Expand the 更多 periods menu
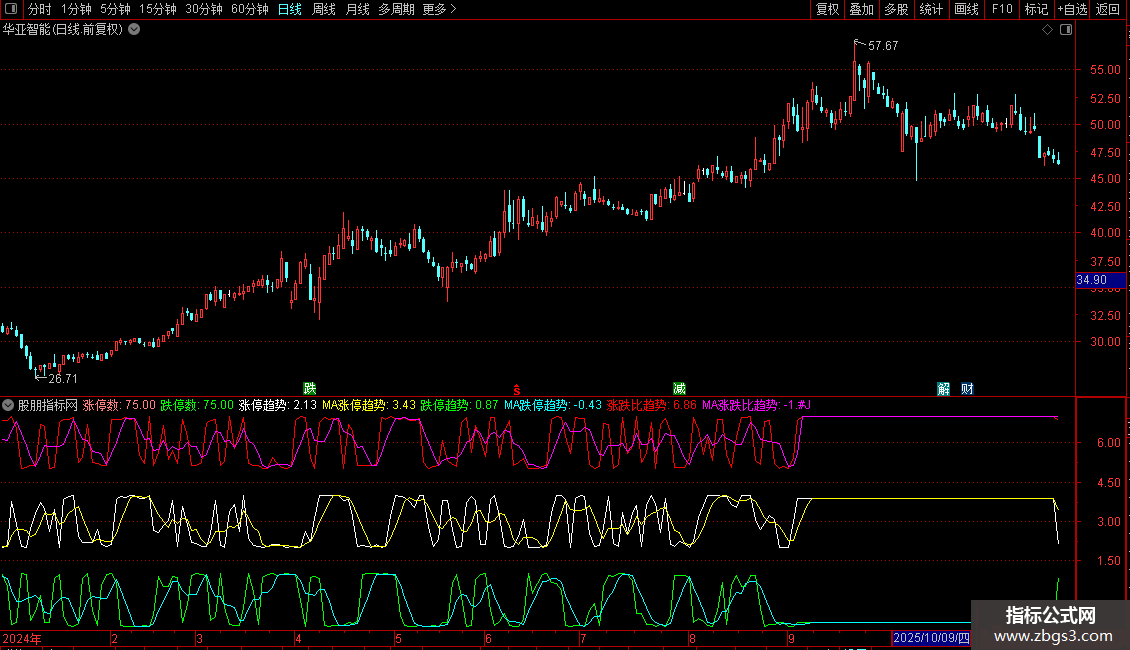This screenshot has height=650, width=1130. pos(439,9)
